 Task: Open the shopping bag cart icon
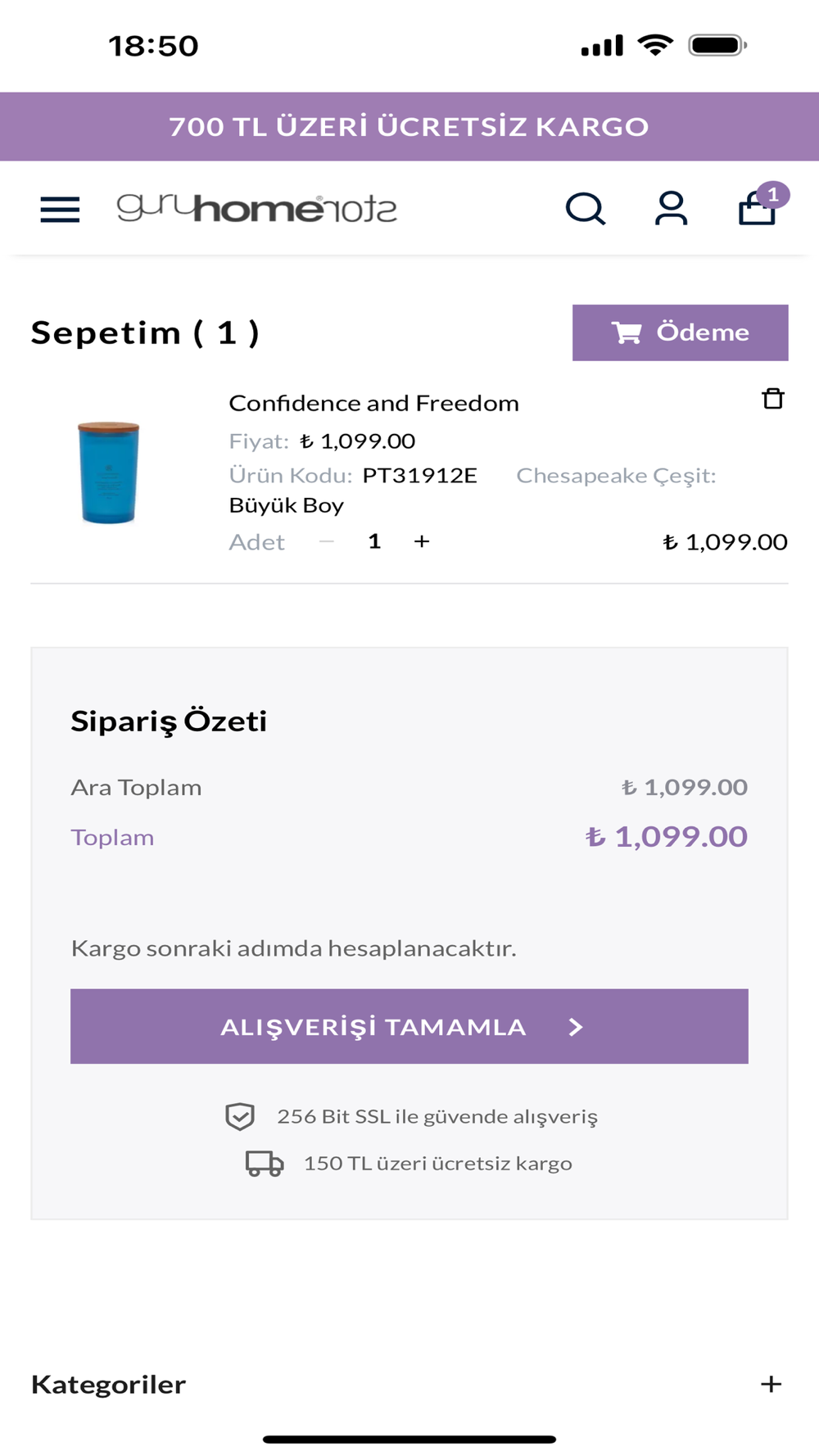point(756,210)
